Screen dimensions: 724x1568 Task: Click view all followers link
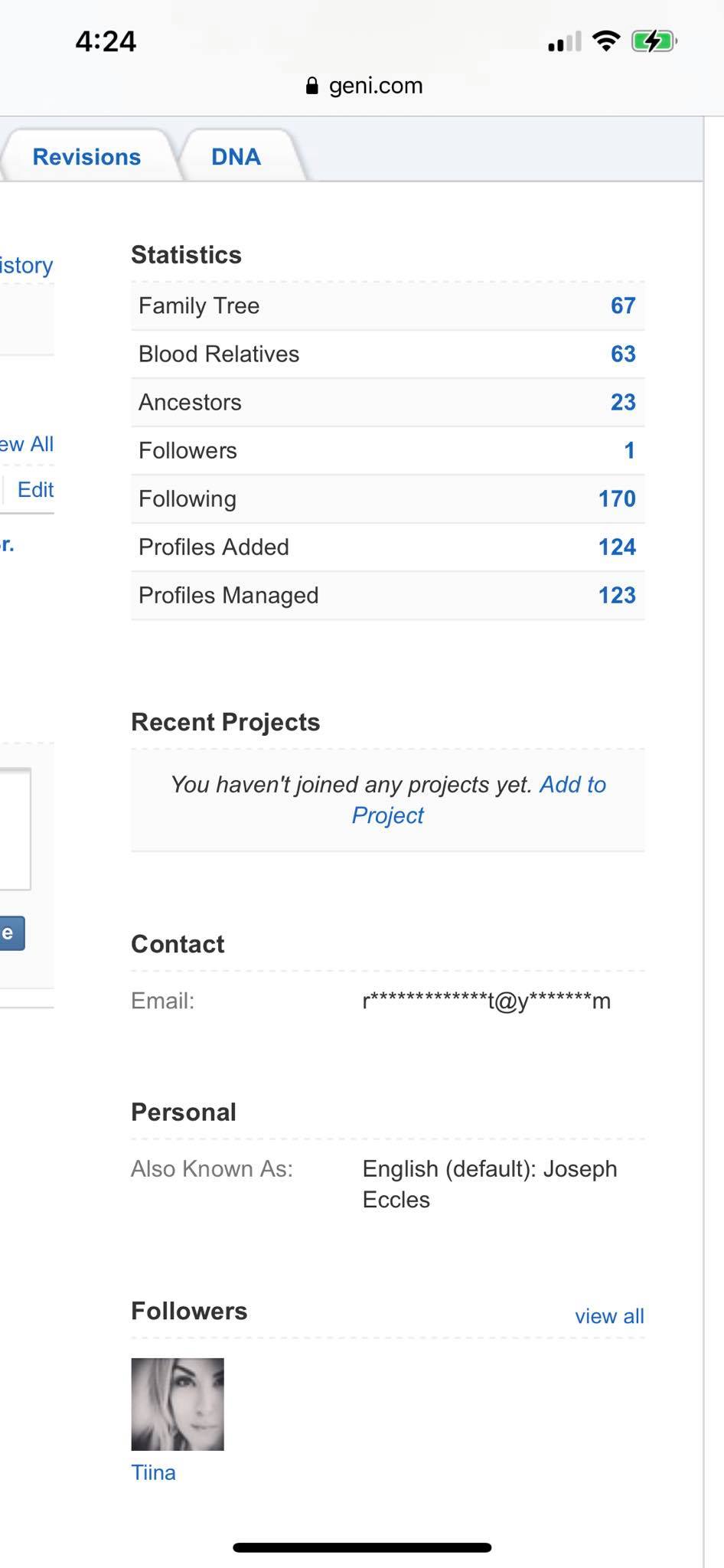pos(609,1316)
